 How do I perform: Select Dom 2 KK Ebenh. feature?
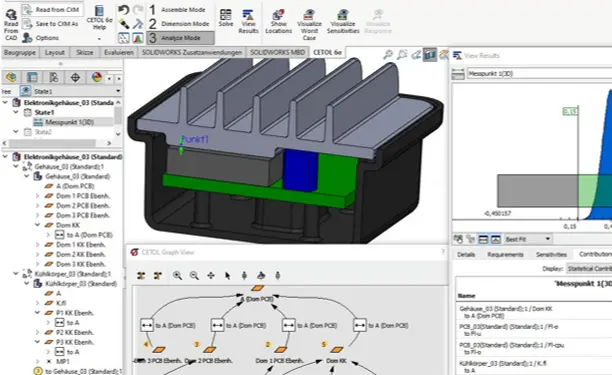pos(80,254)
